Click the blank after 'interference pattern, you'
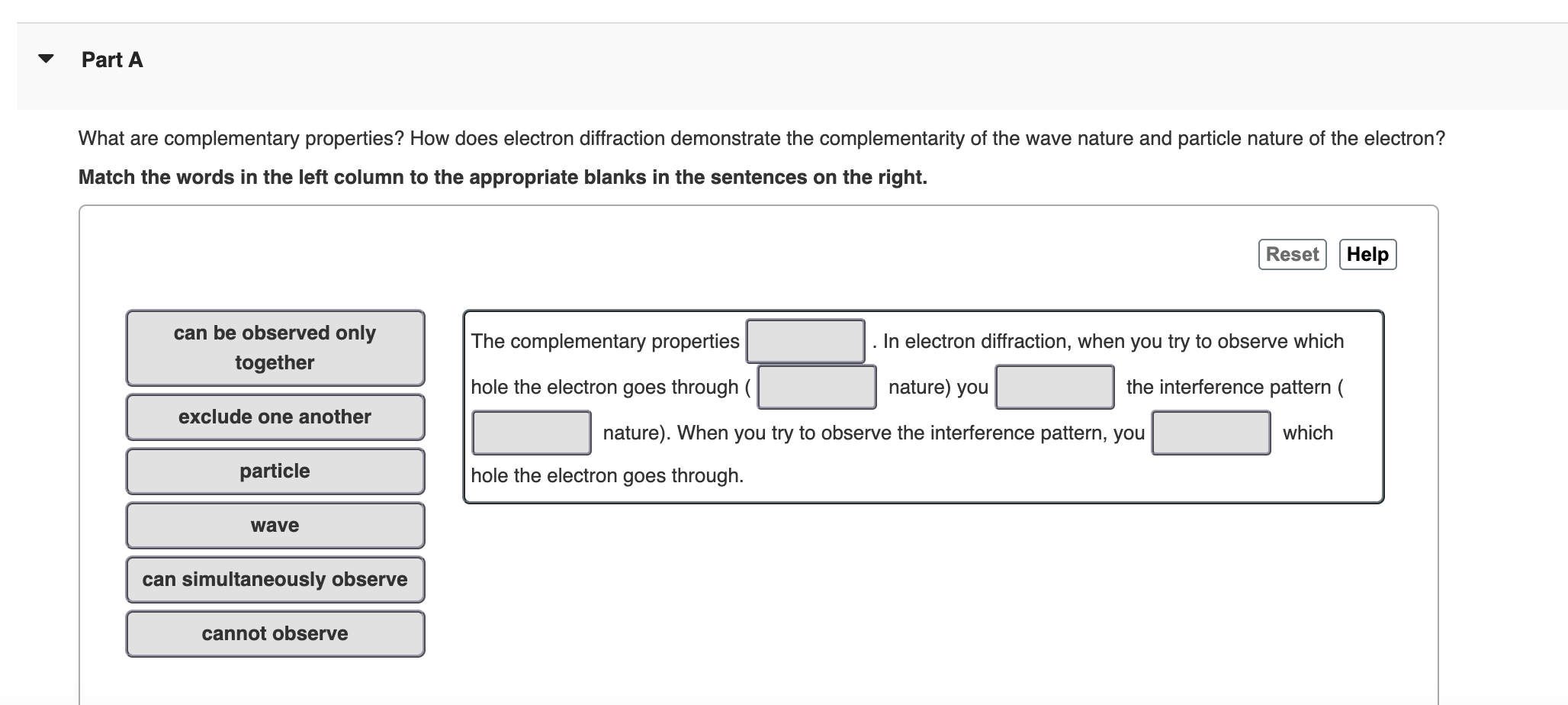The width and height of the screenshot is (1568, 705). pos(1211,433)
